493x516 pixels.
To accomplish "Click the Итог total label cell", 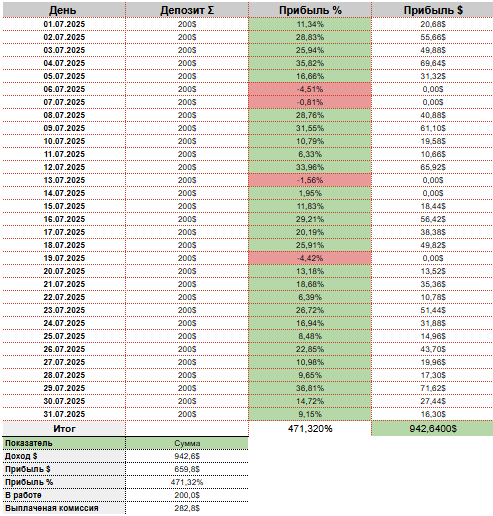I will click(x=64, y=429).
